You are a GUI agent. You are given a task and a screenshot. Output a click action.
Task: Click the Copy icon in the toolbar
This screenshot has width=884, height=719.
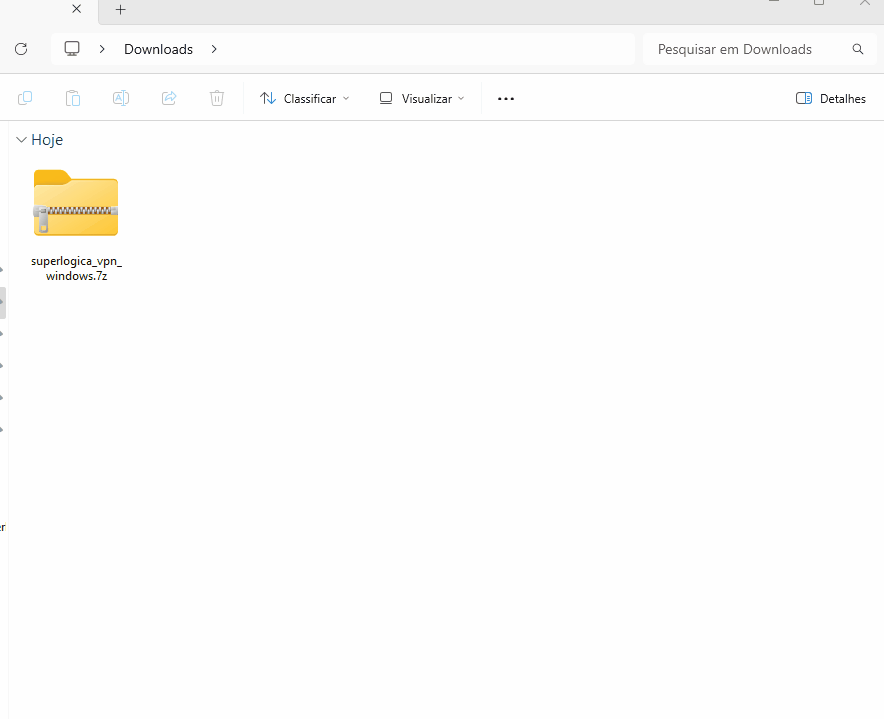25,98
